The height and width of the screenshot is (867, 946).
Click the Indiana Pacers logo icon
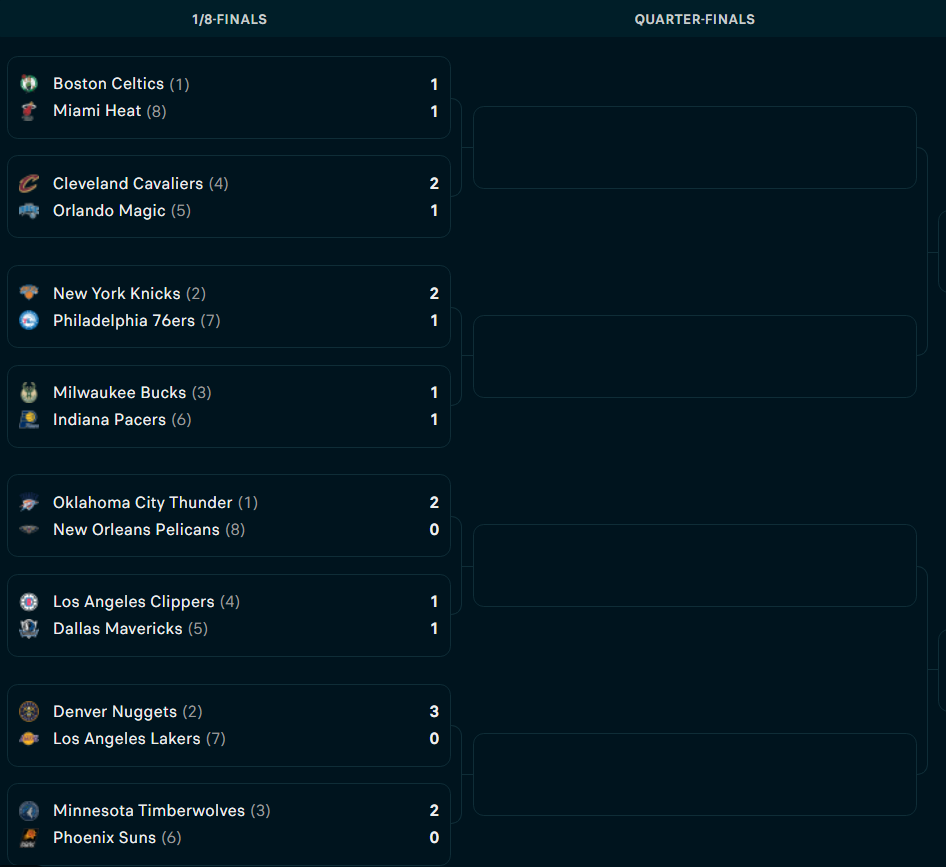(x=29, y=419)
